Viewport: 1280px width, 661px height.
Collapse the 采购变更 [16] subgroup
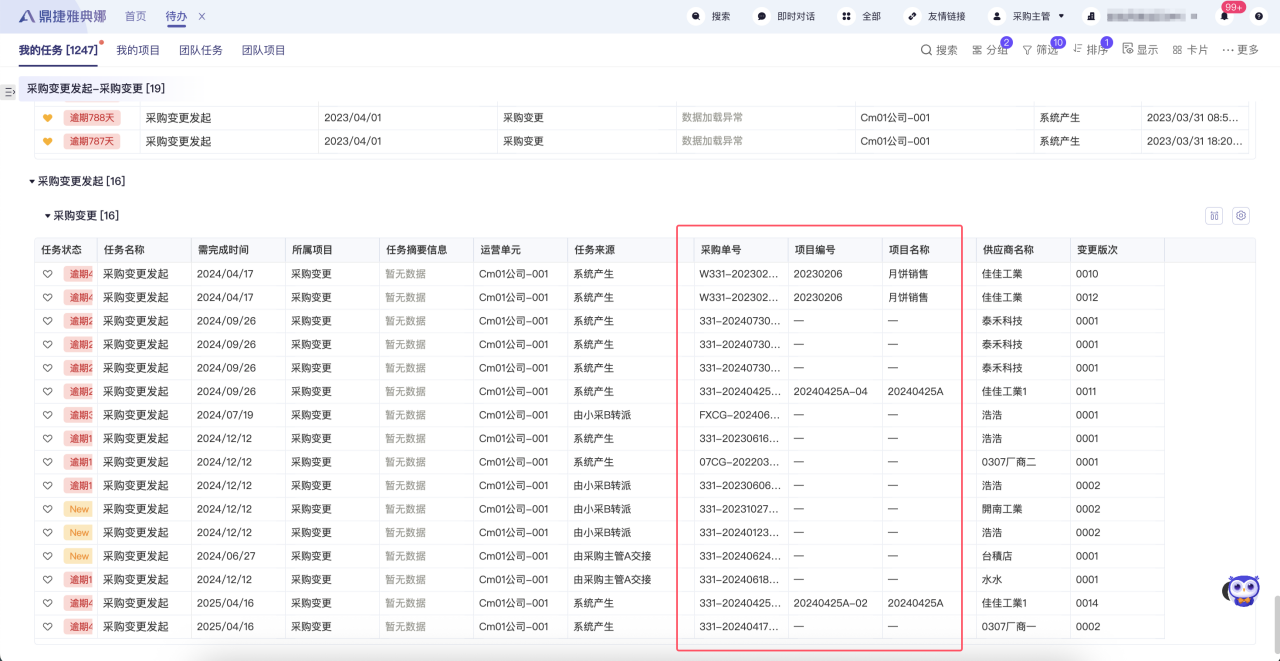click(47, 216)
